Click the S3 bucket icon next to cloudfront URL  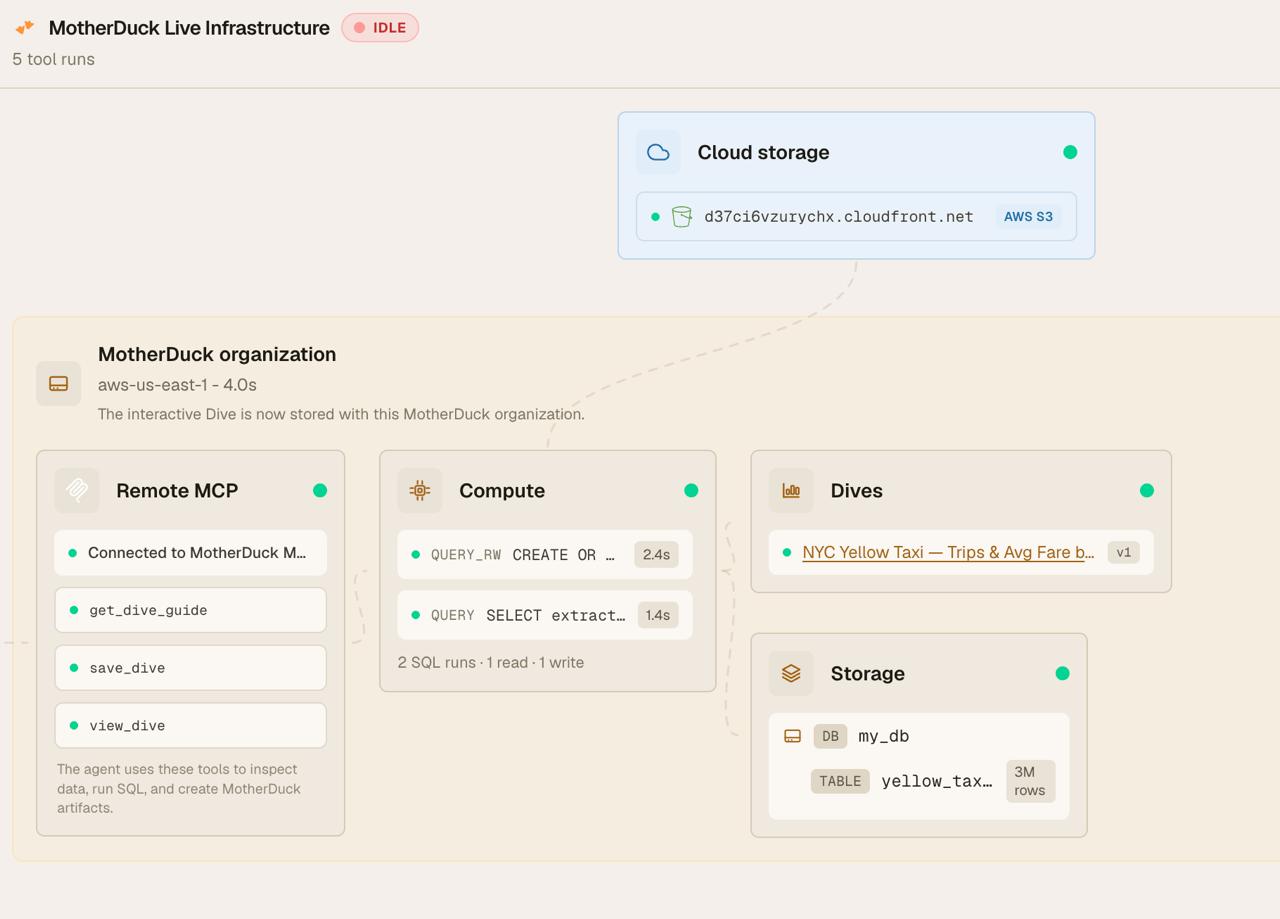tap(682, 217)
